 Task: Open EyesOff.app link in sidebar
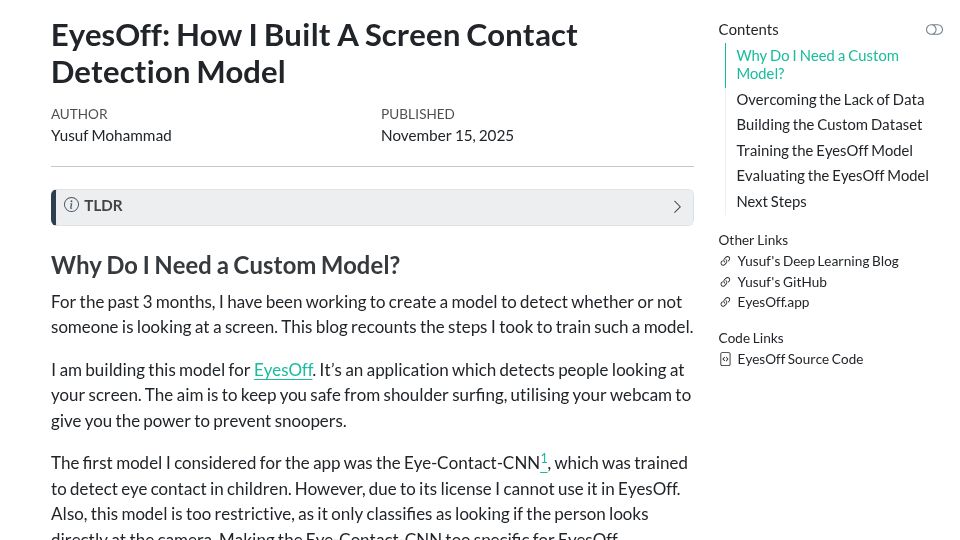773,302
